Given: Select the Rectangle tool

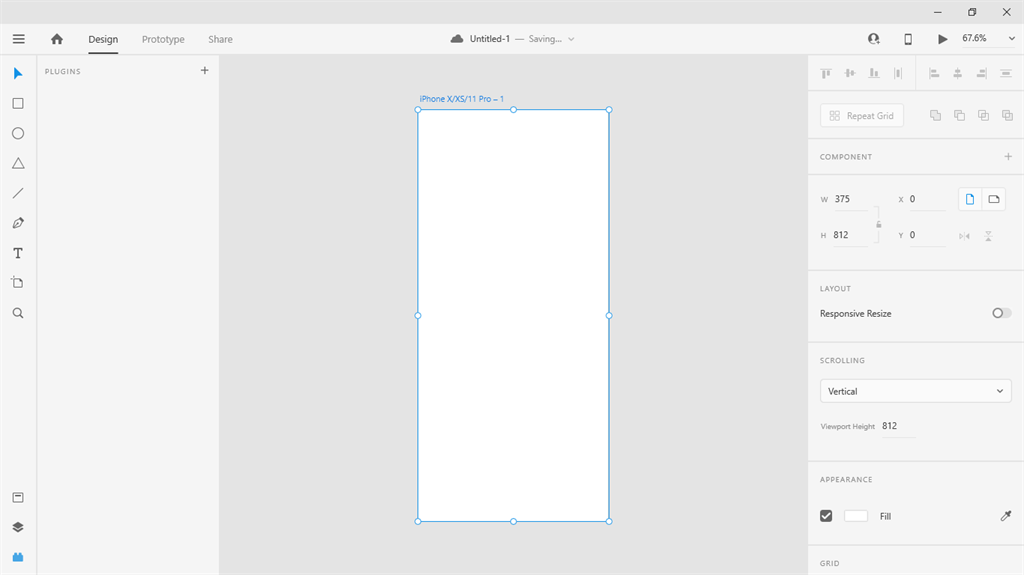Looking at the screenshot, I should 18,103.
